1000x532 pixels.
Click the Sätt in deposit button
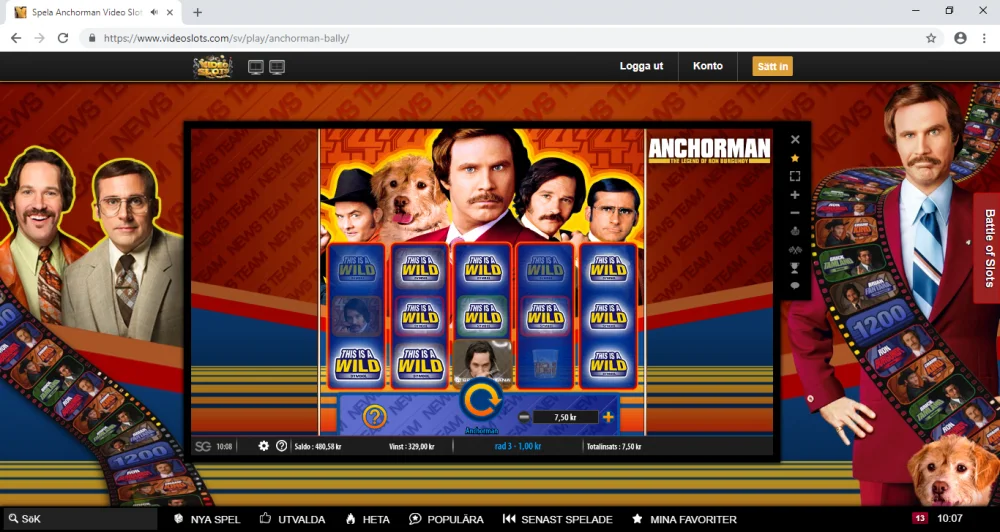coord(772,66)
